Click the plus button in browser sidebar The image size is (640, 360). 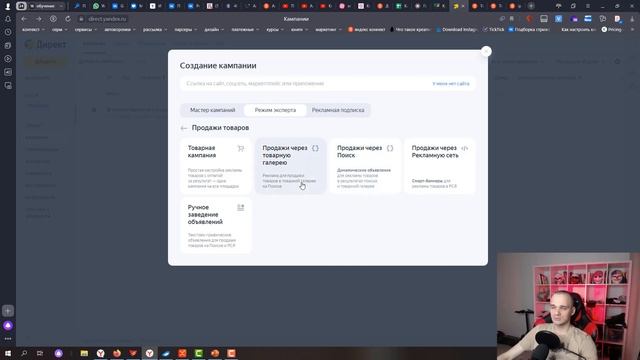8,311
